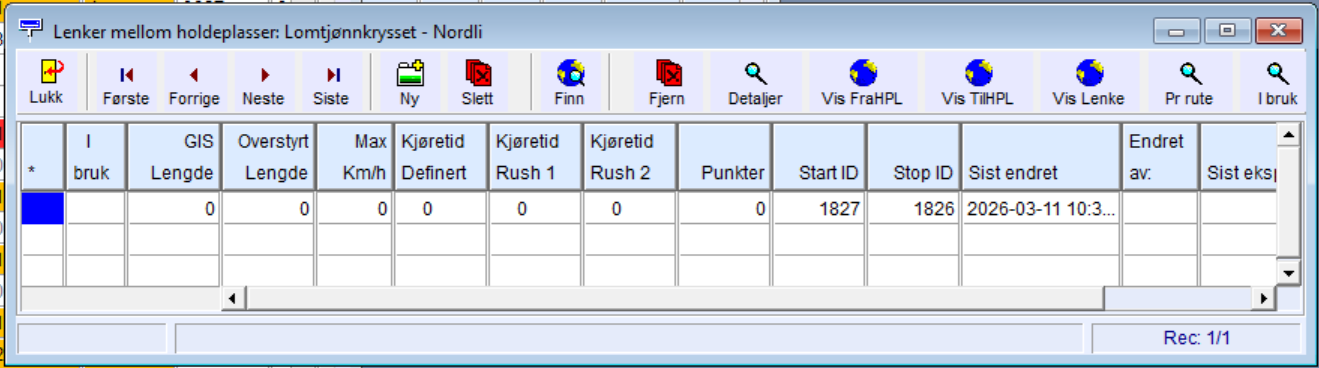Create a new link with Ny
Screen dimensions: 1319x368
click(410, 83)
